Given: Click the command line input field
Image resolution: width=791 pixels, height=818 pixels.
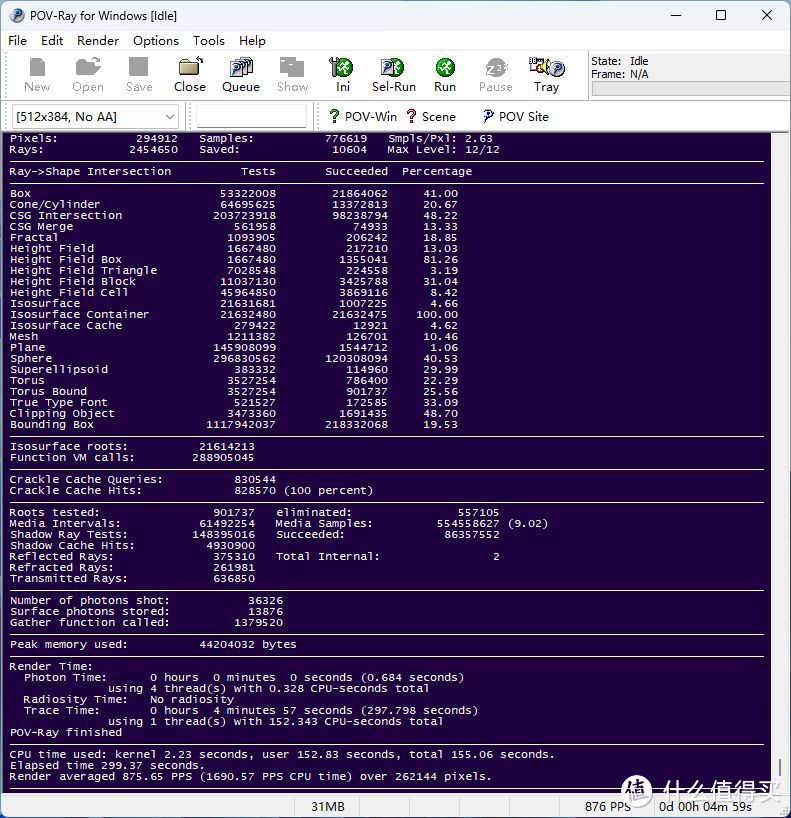Looking at the screenshot, I should pyautogui.click(x=251, y=116).
